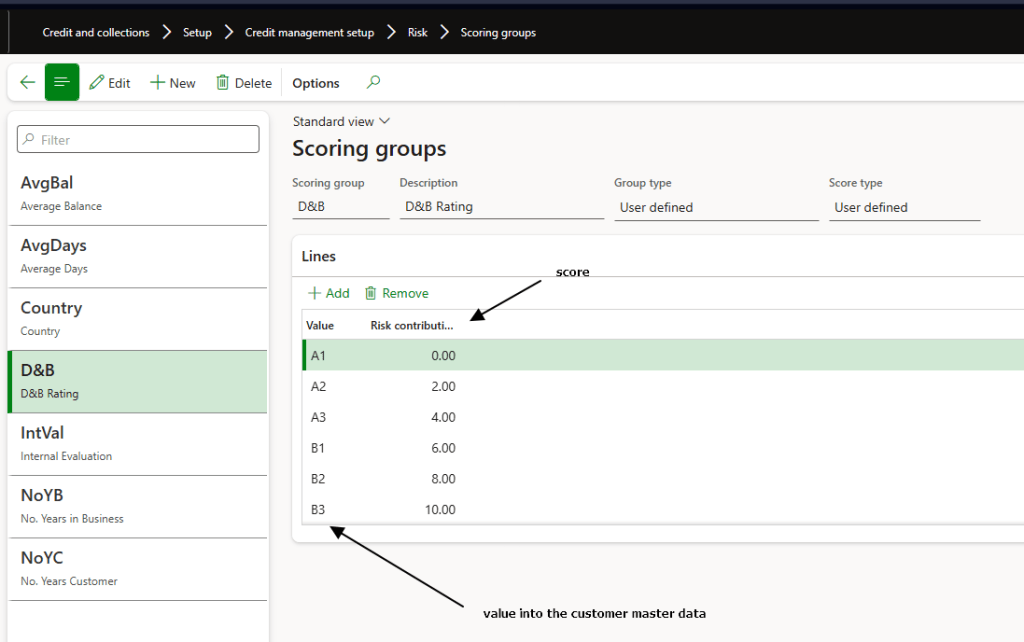Click the New plus icon

point(157,83)
